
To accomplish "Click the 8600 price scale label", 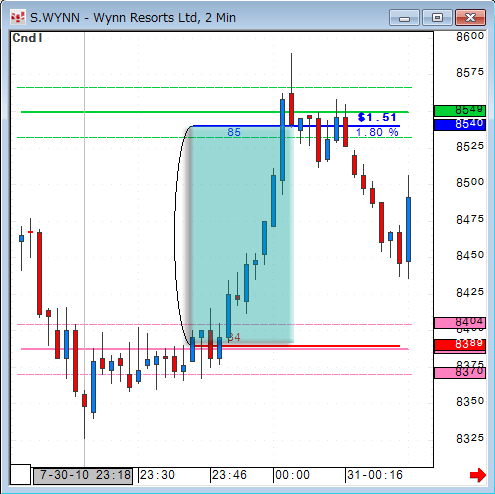I will 470,36.
